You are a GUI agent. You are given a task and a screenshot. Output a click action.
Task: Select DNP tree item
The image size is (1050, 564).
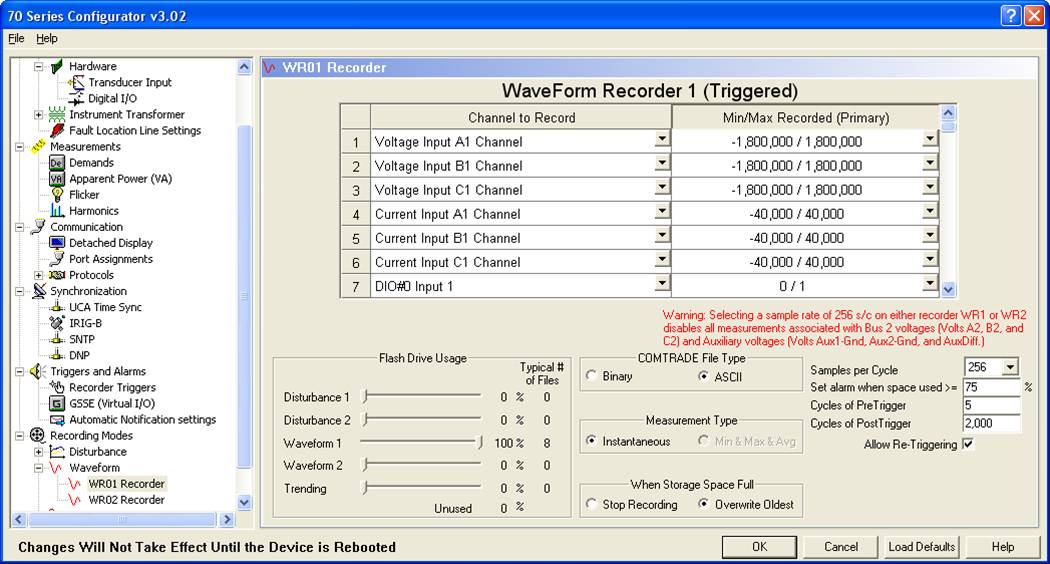(x=79, y=355)
